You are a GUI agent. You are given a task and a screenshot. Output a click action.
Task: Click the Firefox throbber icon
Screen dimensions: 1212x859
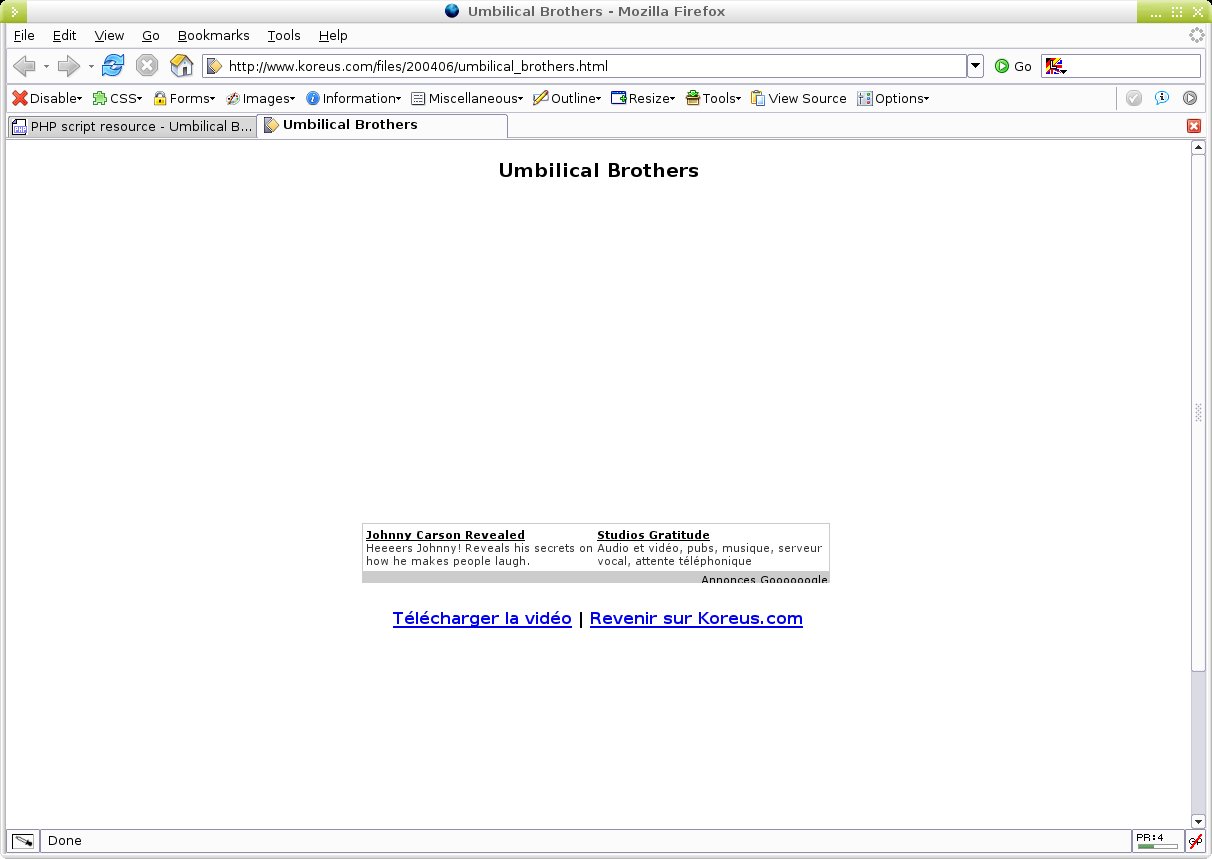(x=1196, y=35)
